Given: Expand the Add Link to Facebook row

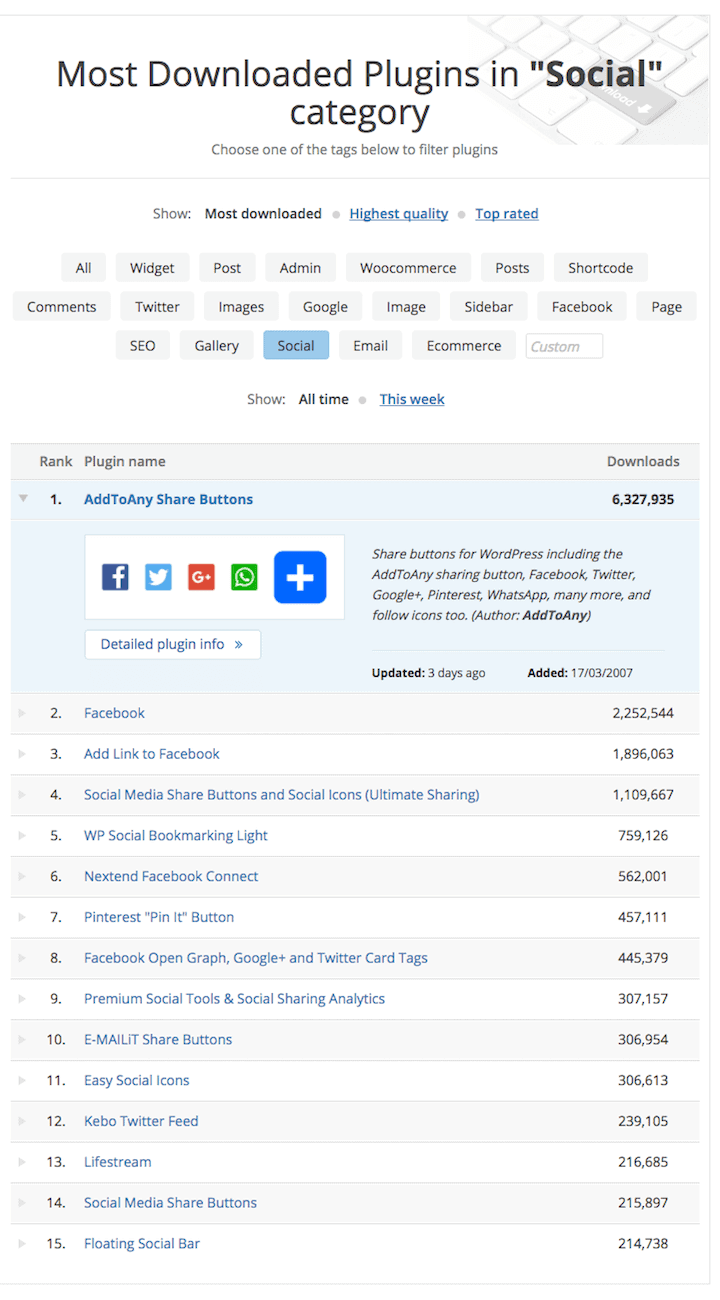Looking at the screenshot, I should 23,754.
